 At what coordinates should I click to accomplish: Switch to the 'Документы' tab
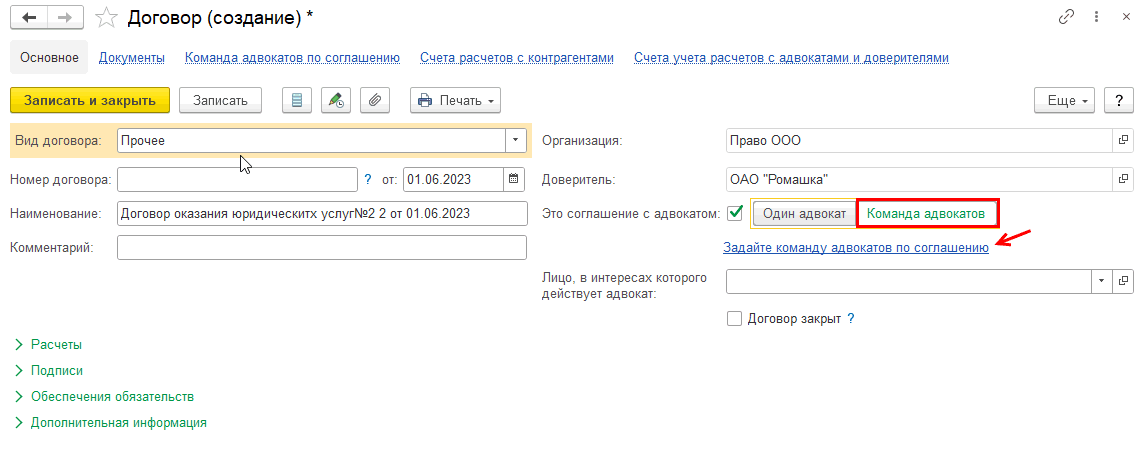(131, 58)
